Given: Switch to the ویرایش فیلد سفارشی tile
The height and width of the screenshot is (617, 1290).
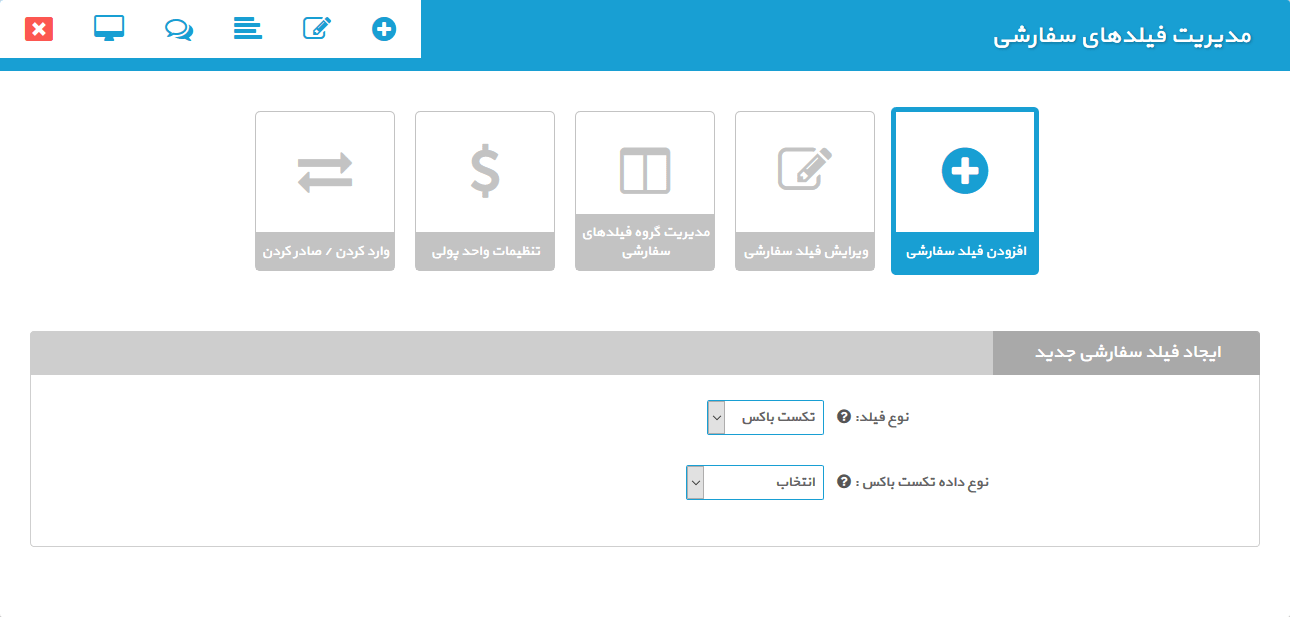Looking at the screenshot, I should 804,190.
